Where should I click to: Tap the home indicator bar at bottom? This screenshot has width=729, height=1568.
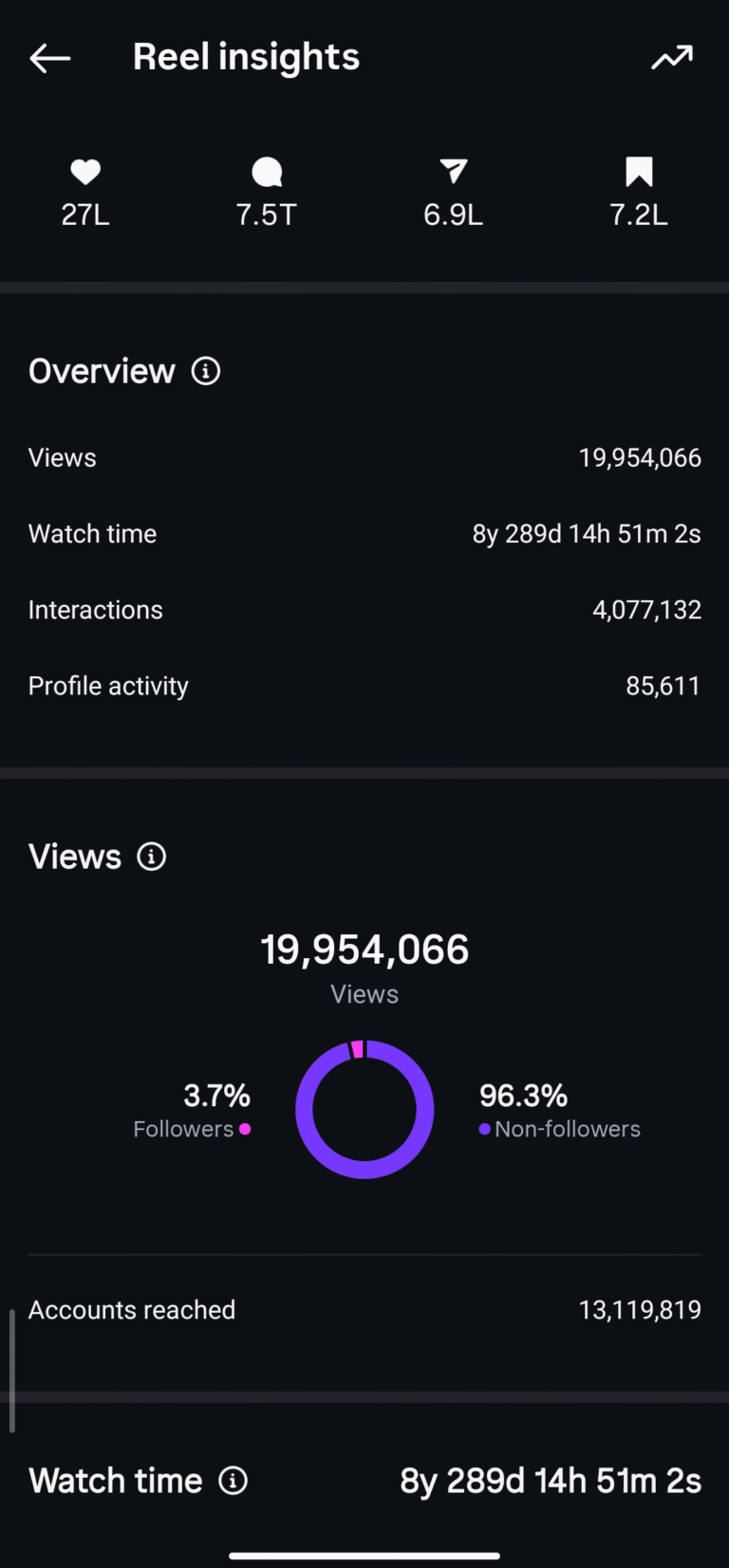click(364, 1556)
